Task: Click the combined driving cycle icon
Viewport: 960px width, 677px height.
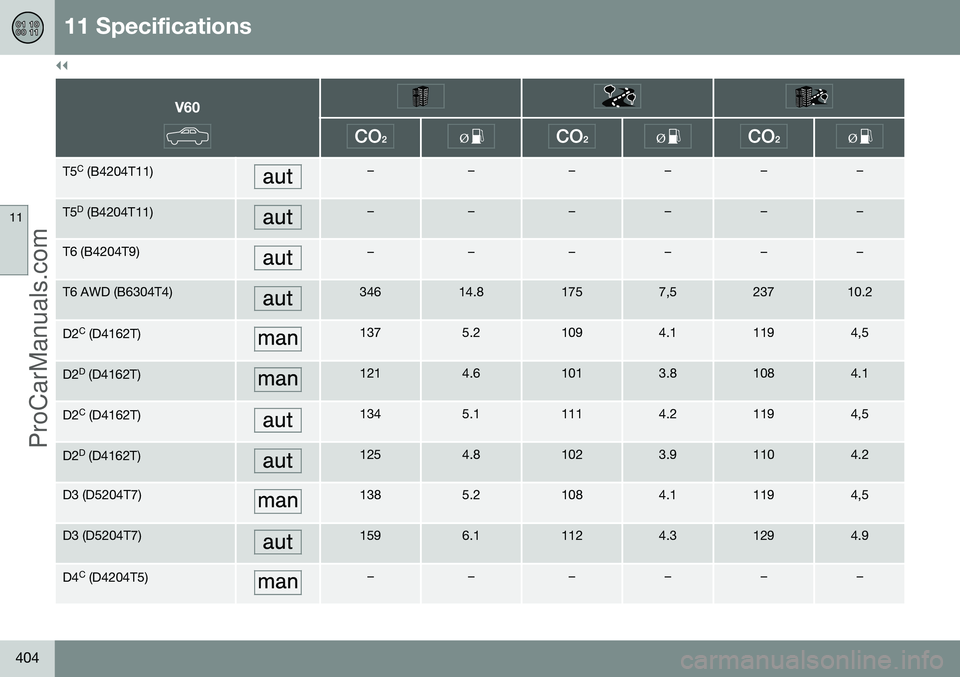Action: [x=809, y=96]
